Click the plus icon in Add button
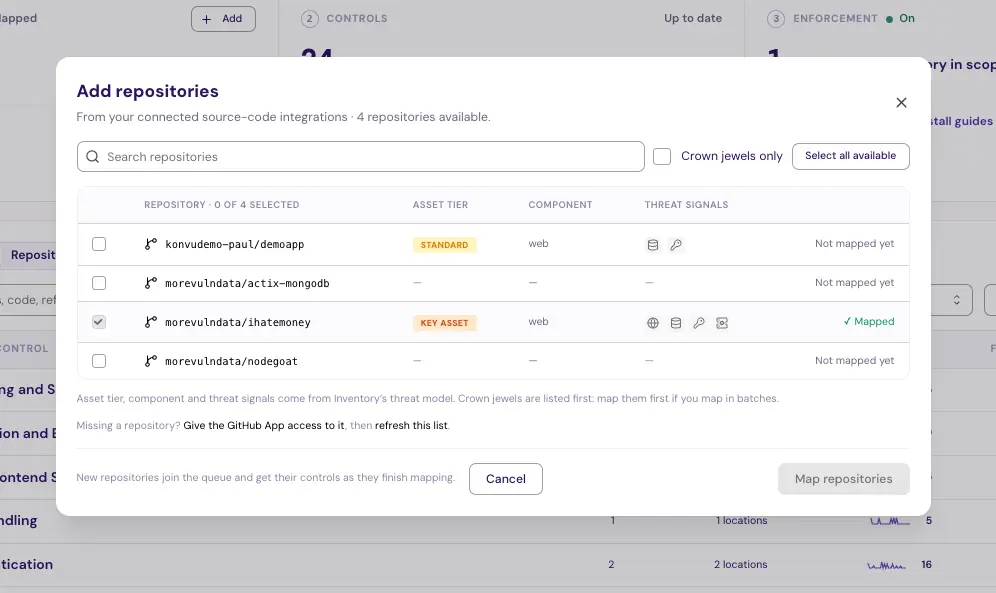 (x=206, y=19)
